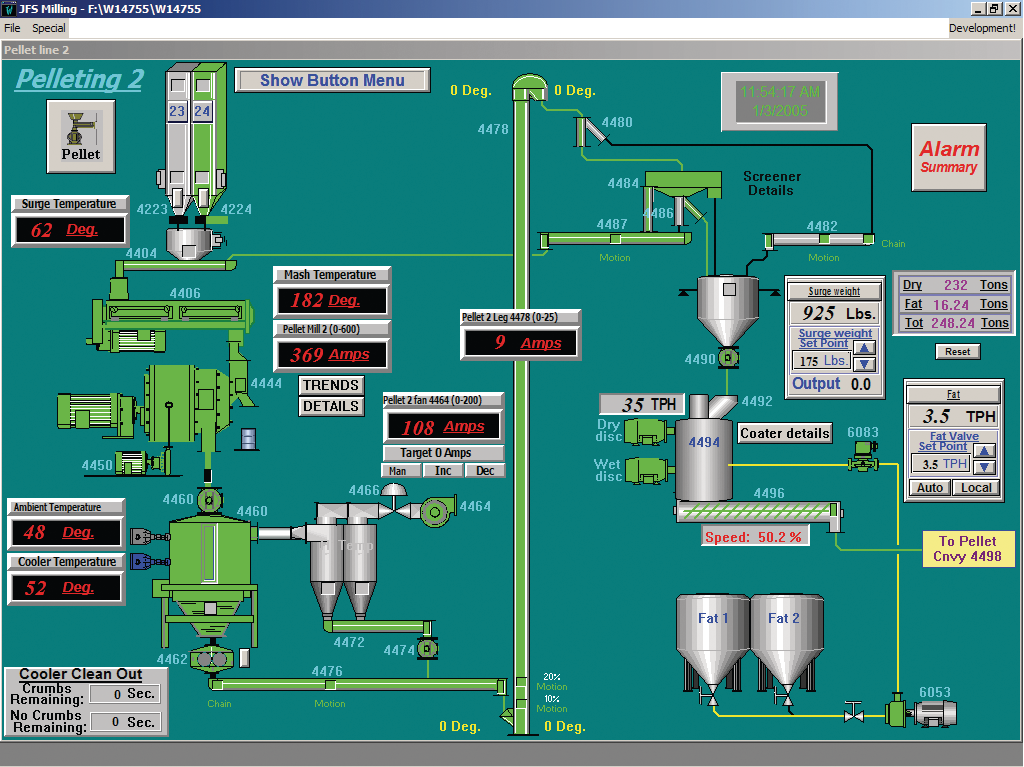This screenshot has height=767, width=1024.
Task: Select the Fat 1 tank icon
Action: [x=712, y=641]
